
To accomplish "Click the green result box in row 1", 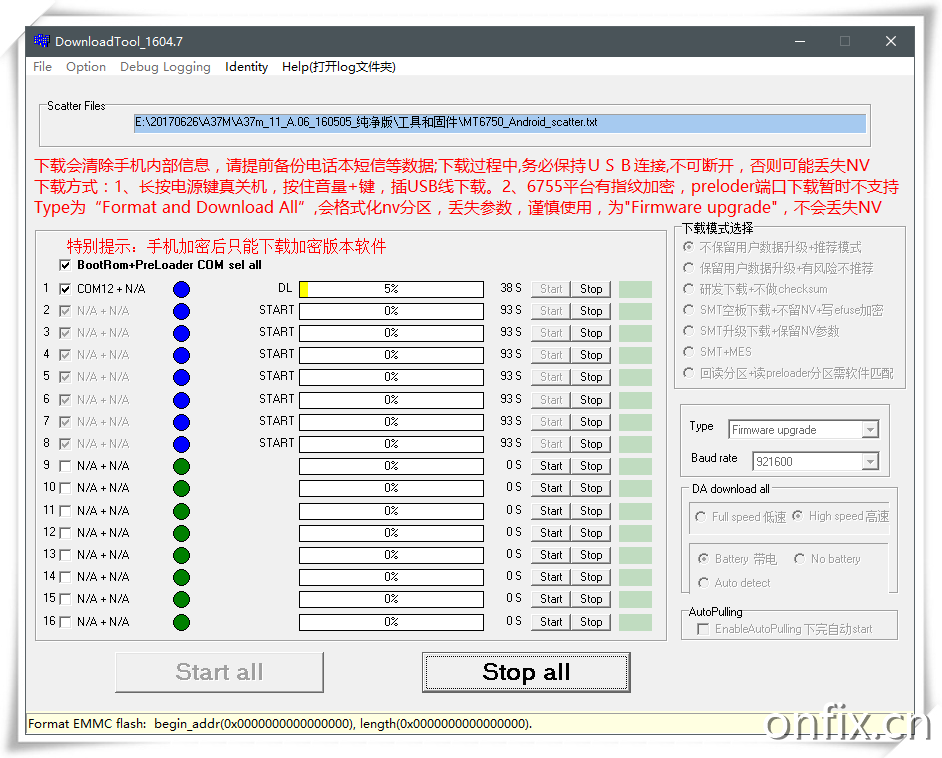I will [x=635, y=289].
